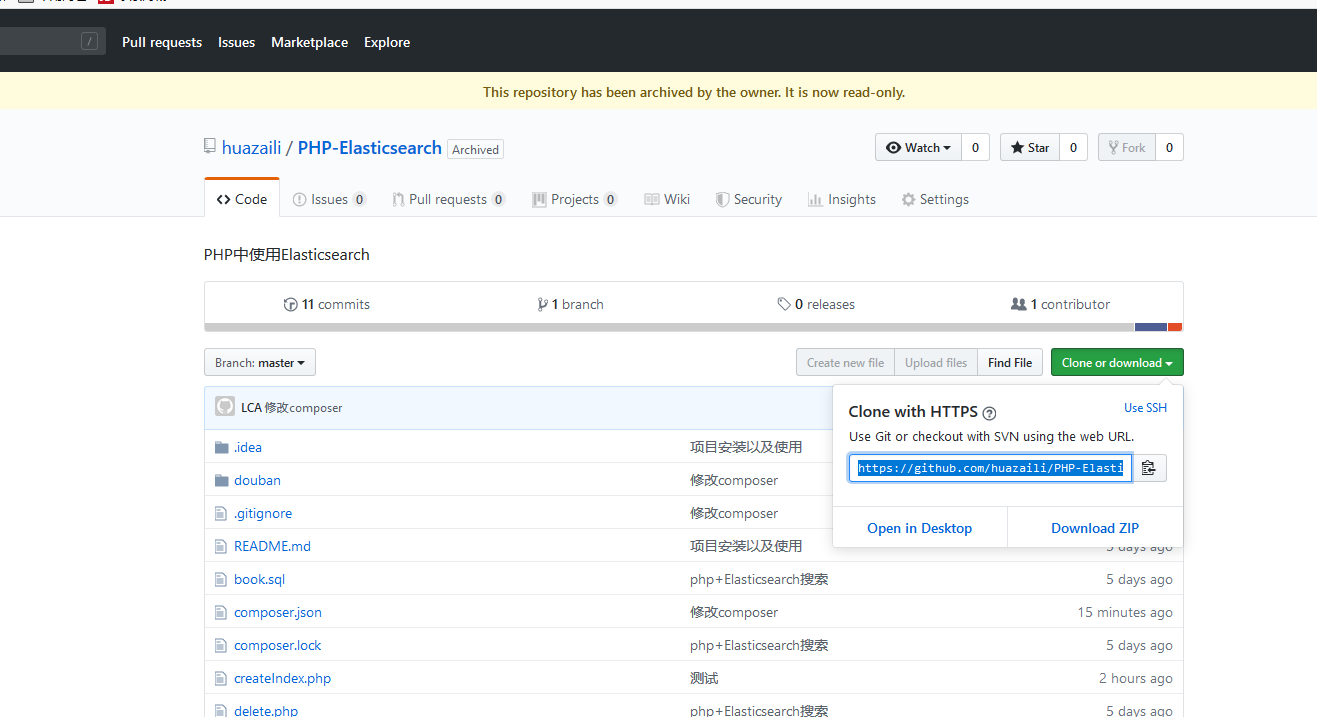
Task: Open the createIndex.php file
Action: click(x=282, y=678)
